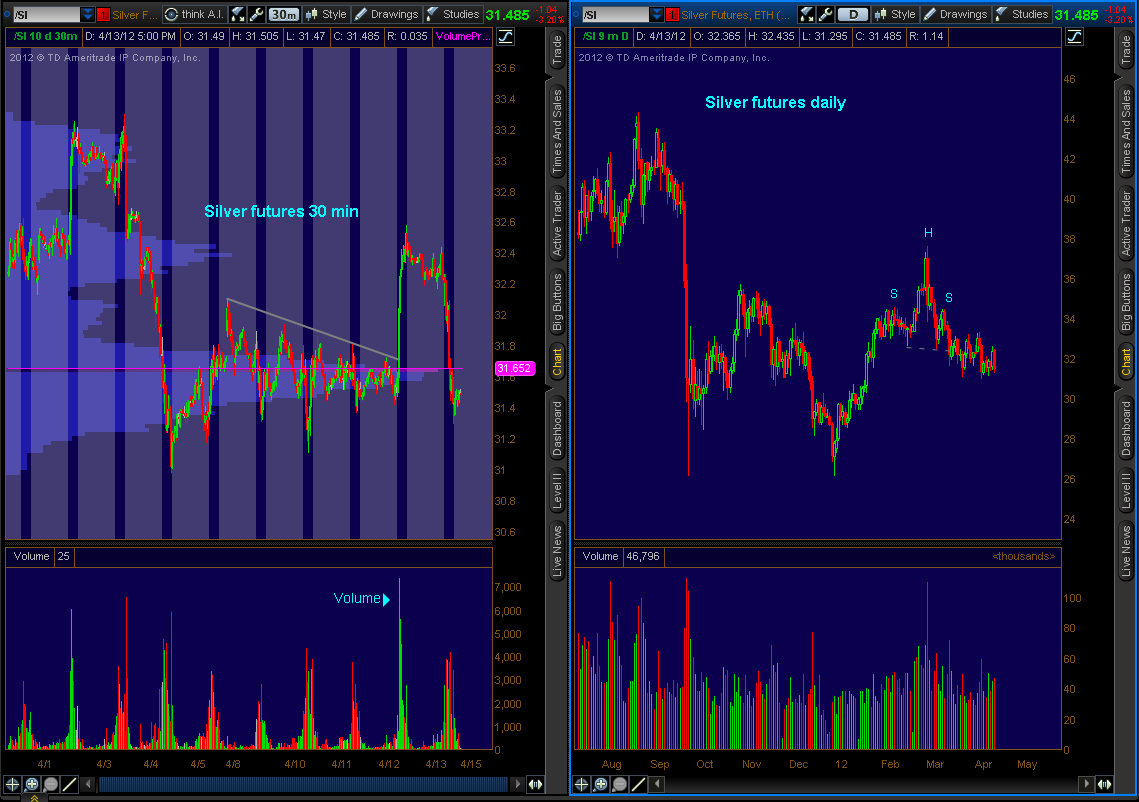The height and width of the screenshot is (802, 1139).
Task: Open the D timeframe selector in right chart
Action: 852,14
